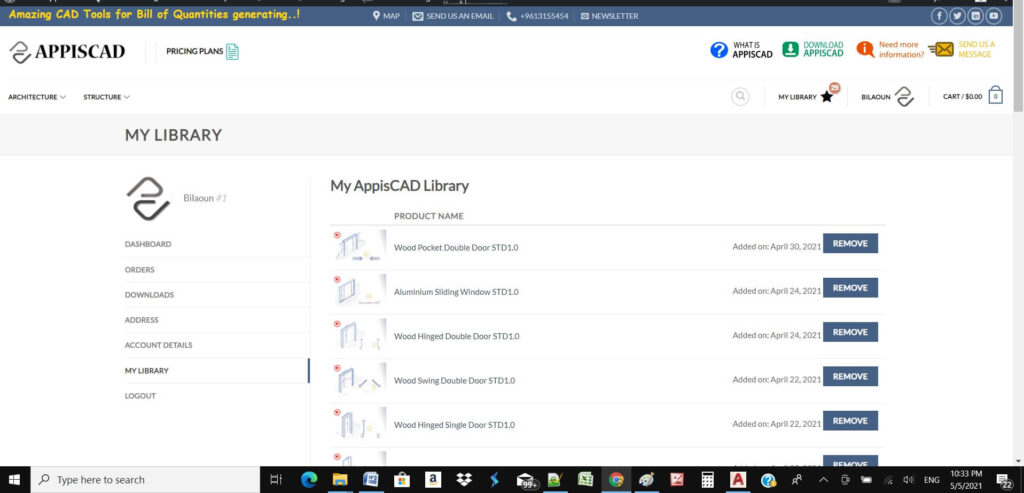Open Calculator from taskbar
The width and height of the screenshot is (1024, 493).
click(x=708, y=480)
